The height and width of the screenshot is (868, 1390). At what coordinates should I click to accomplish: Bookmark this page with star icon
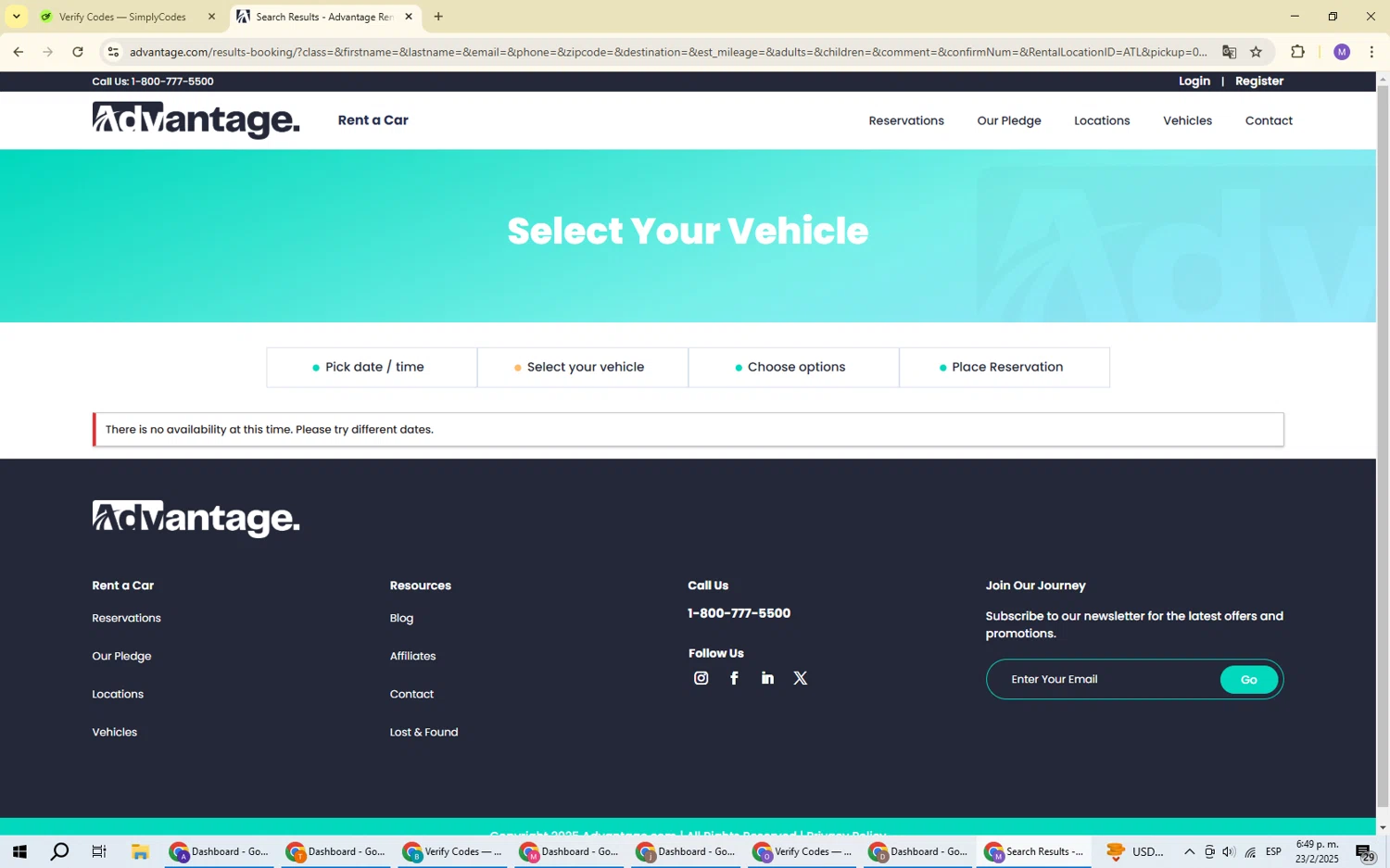[1256, 52]
